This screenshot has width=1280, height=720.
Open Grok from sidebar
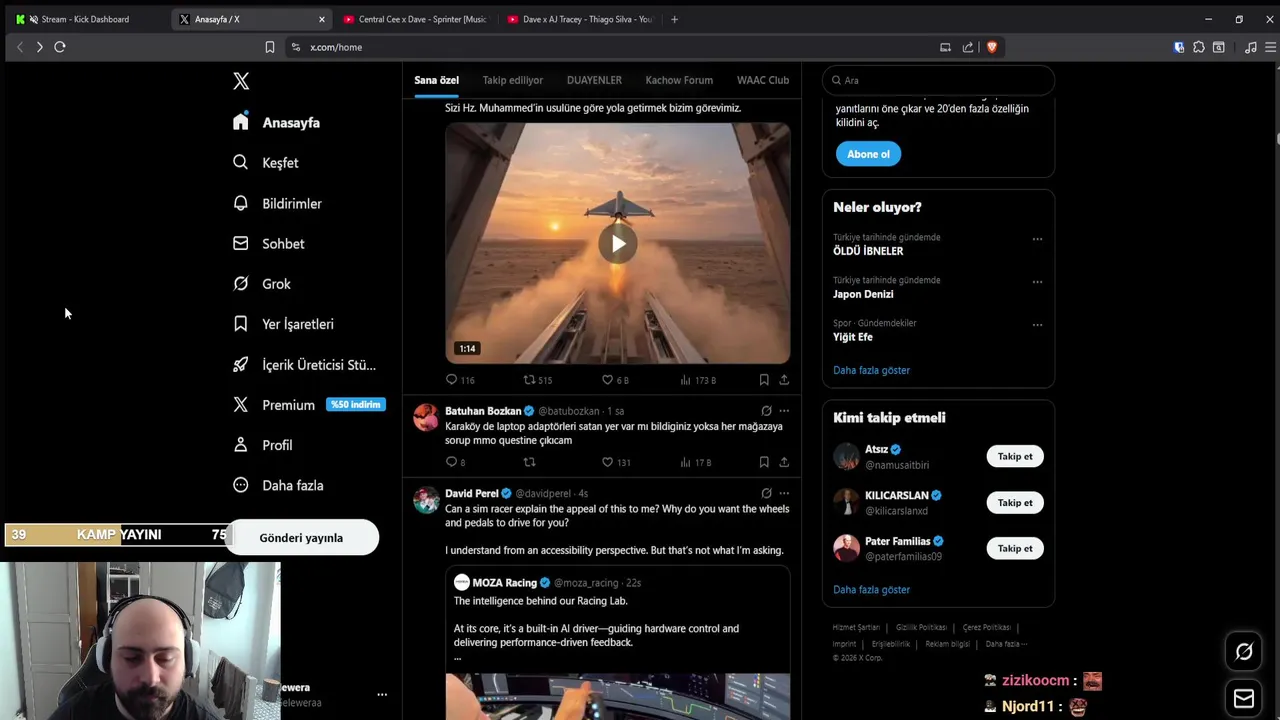coord(262,283)
